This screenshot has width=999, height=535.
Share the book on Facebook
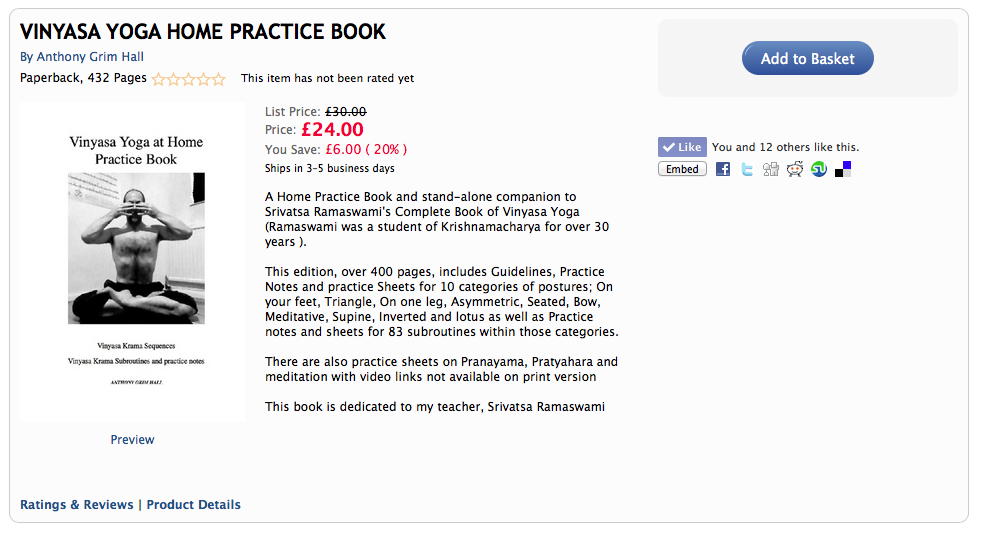[x=723, y=169]
